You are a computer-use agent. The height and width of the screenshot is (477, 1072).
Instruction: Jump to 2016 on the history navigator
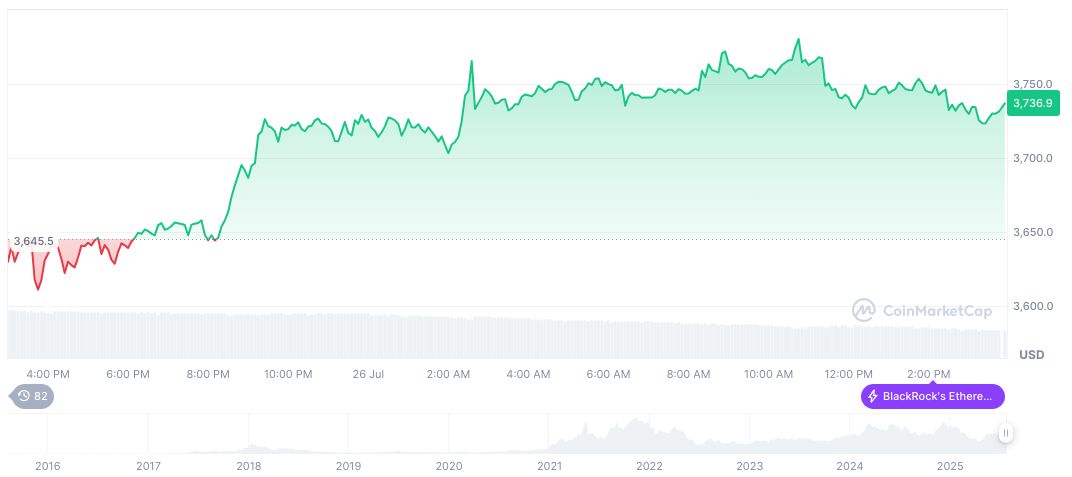(47, 466)
